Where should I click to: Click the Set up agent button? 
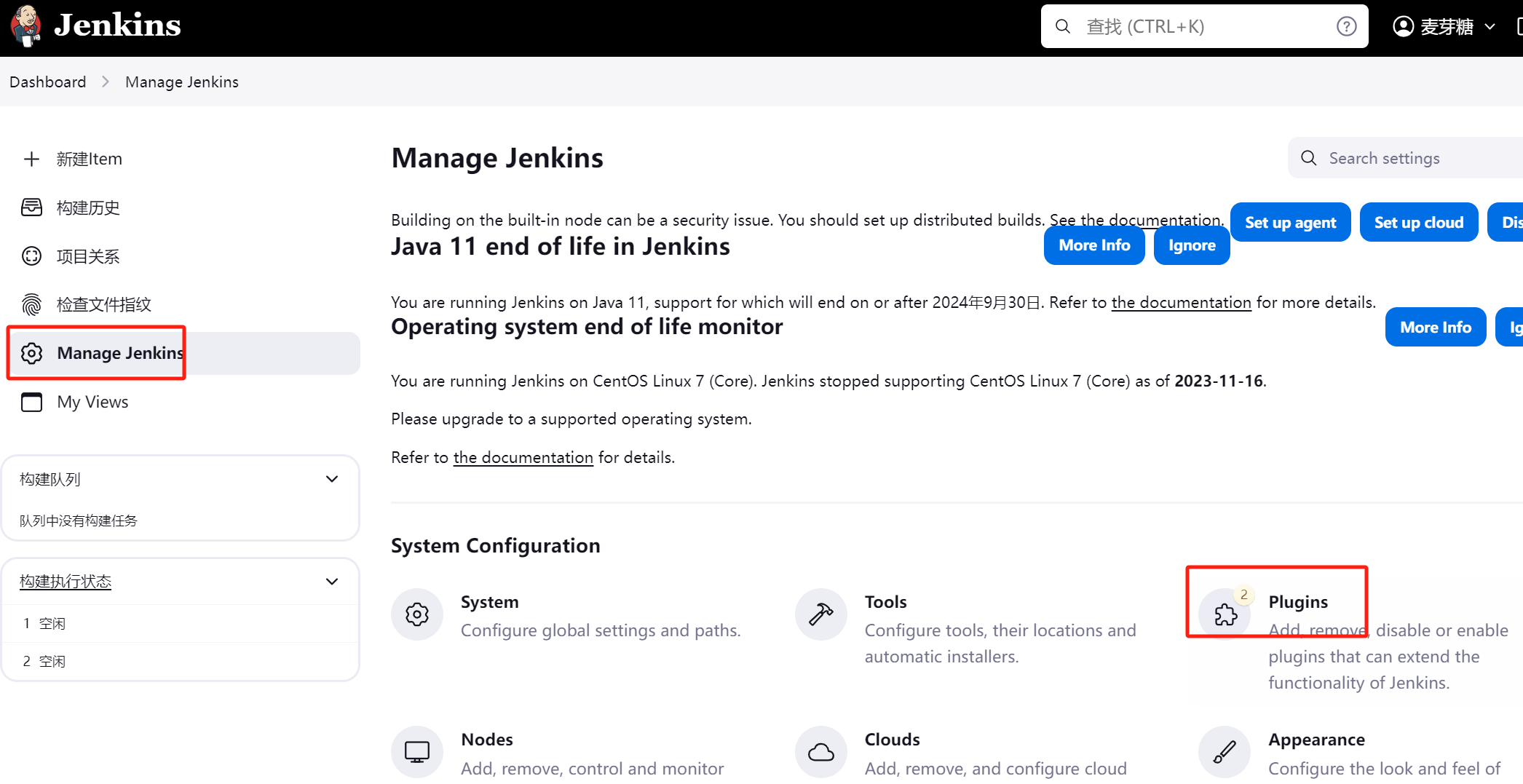pos(1290,222)
